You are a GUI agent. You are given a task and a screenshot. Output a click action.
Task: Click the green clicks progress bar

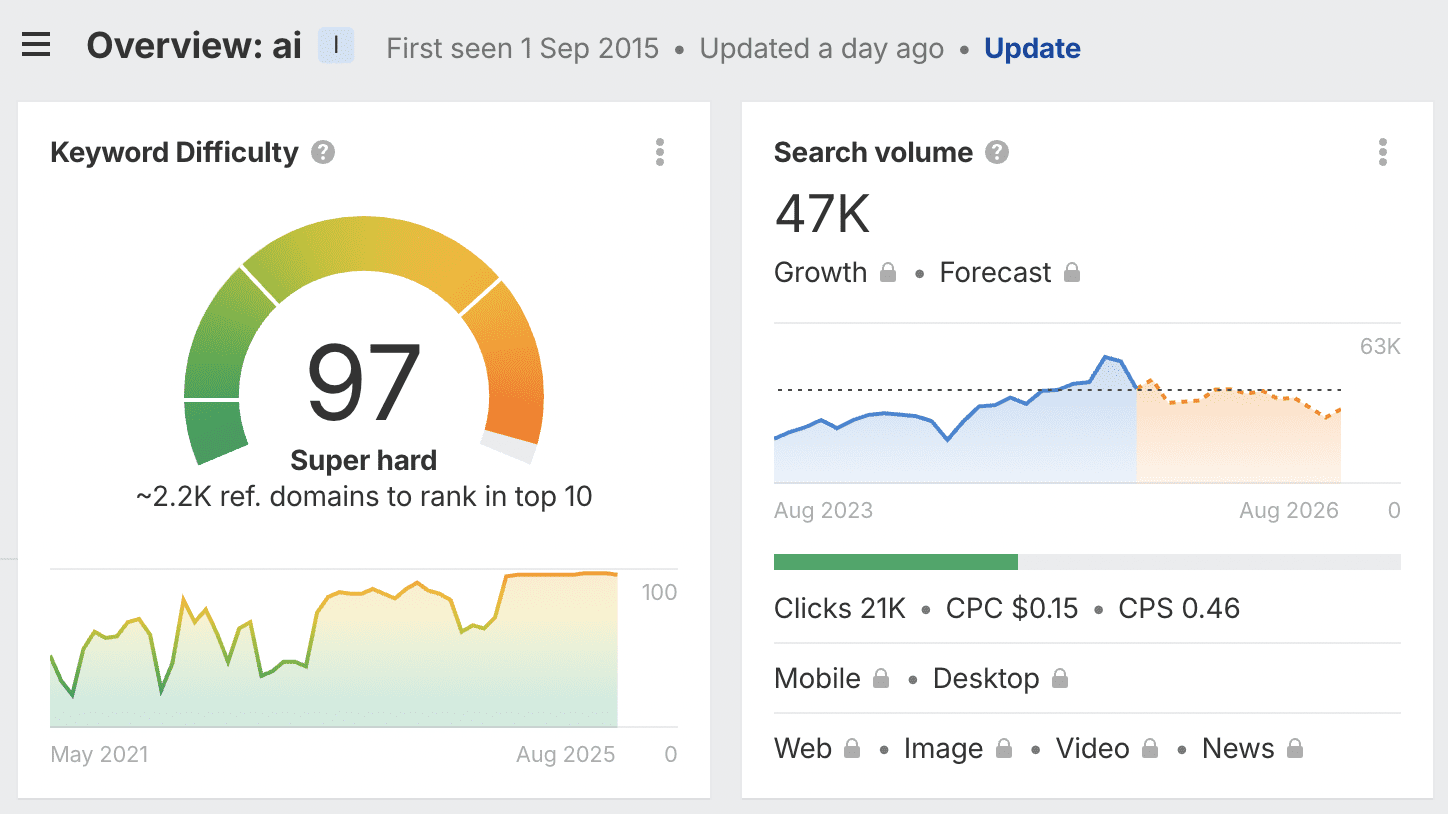(x=895, y=561)
